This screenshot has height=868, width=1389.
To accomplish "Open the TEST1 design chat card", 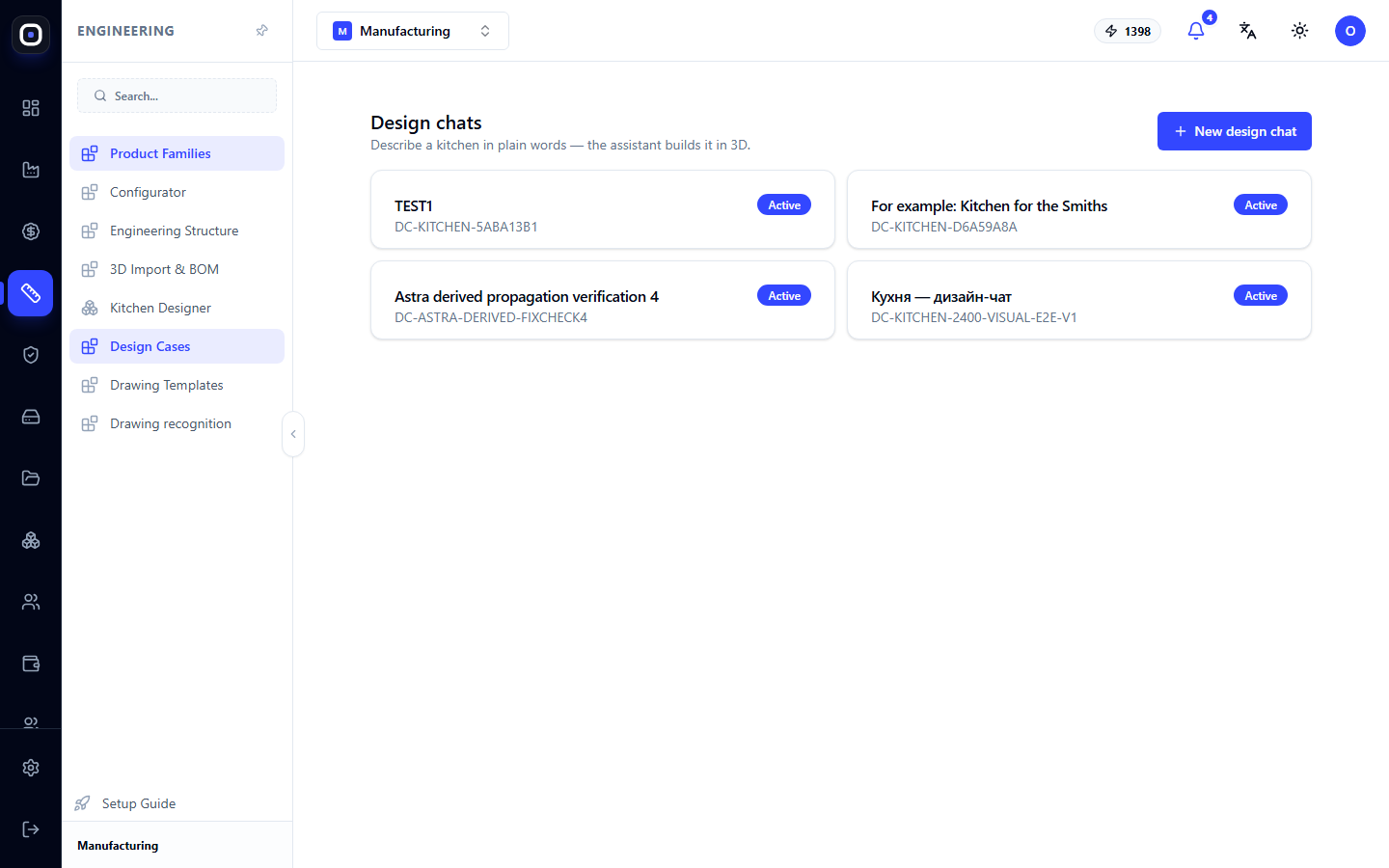I will (x=603, y=209).
